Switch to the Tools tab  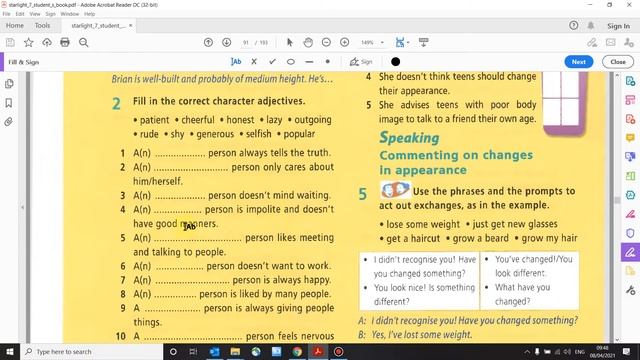pos(42,26)
